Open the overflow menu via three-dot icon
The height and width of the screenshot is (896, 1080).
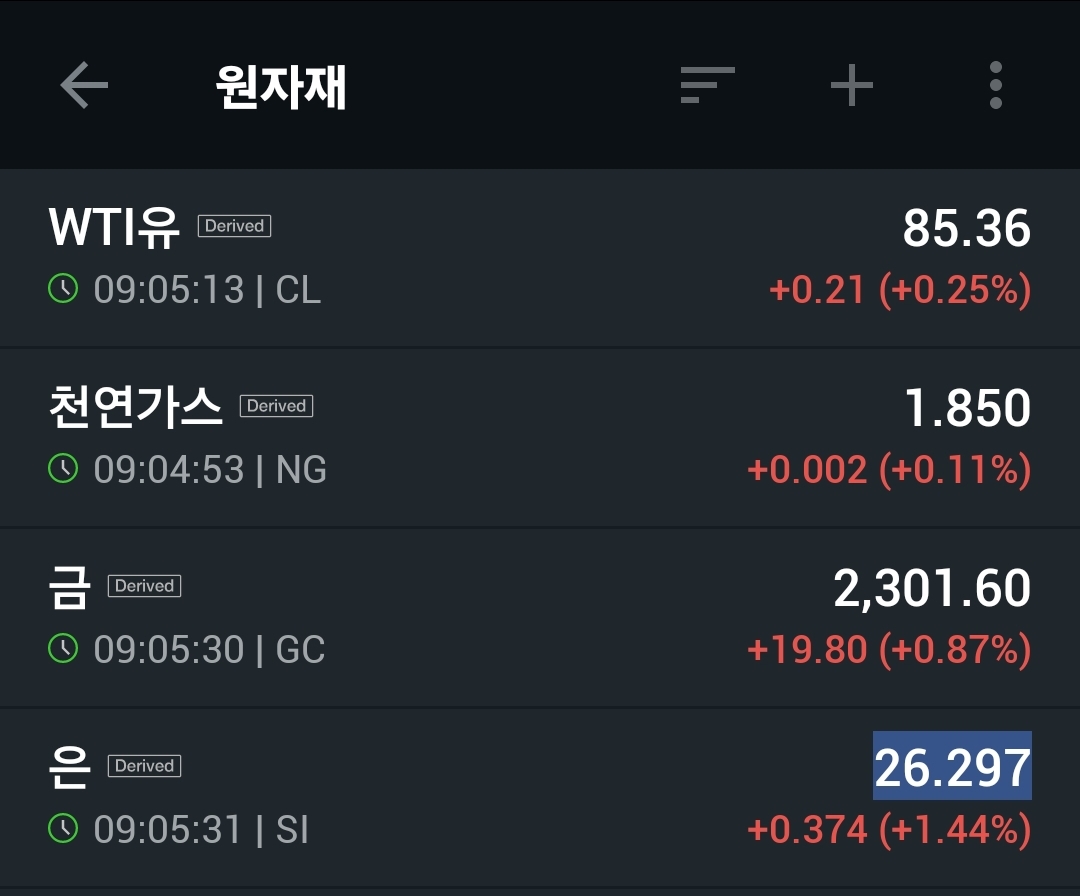(x=996, y=85)
